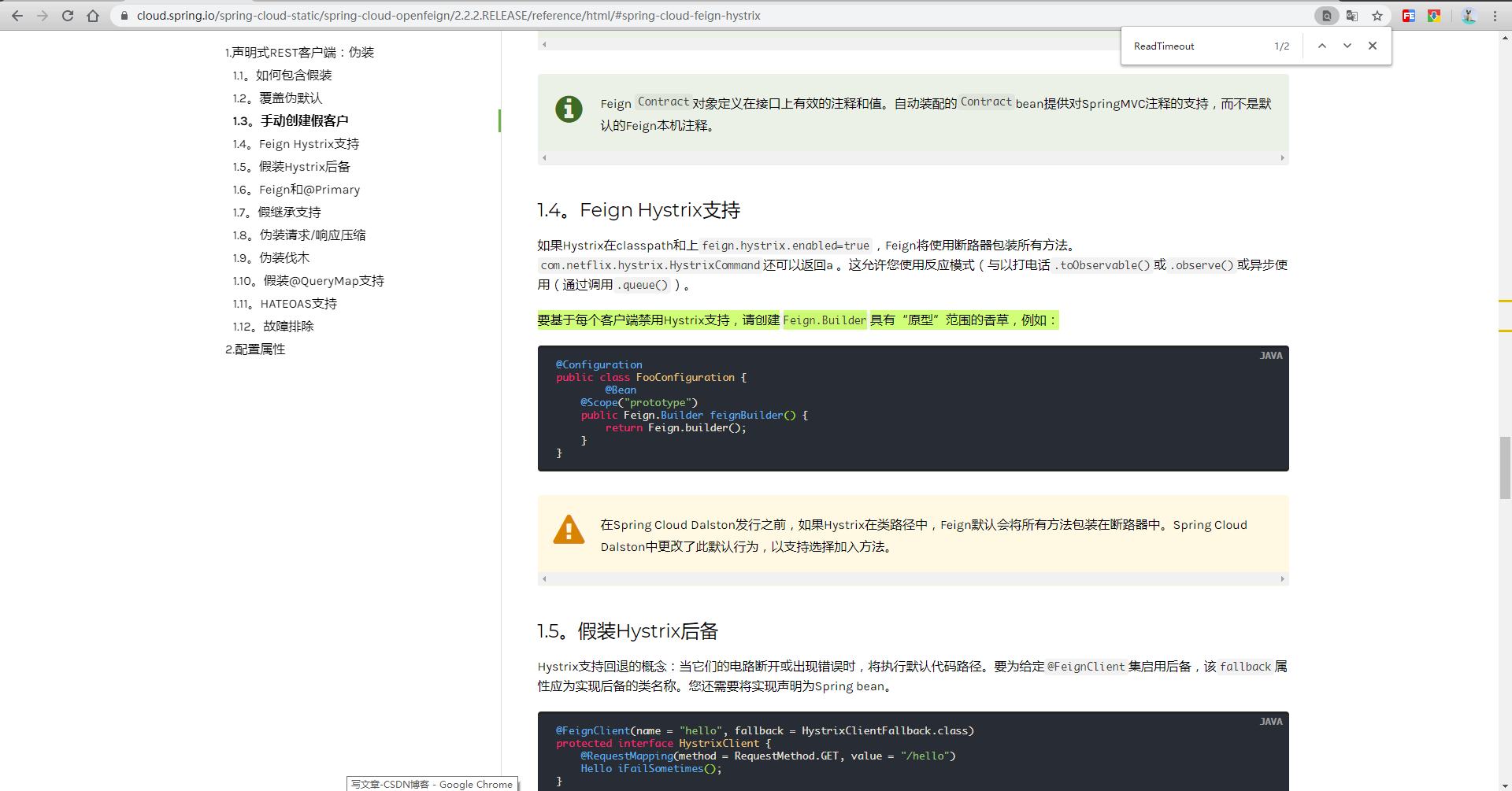This screenshot has height=791, width=1512.
Task: Select TOC entry 1.12 故障排除
Action: click(274, 326)
